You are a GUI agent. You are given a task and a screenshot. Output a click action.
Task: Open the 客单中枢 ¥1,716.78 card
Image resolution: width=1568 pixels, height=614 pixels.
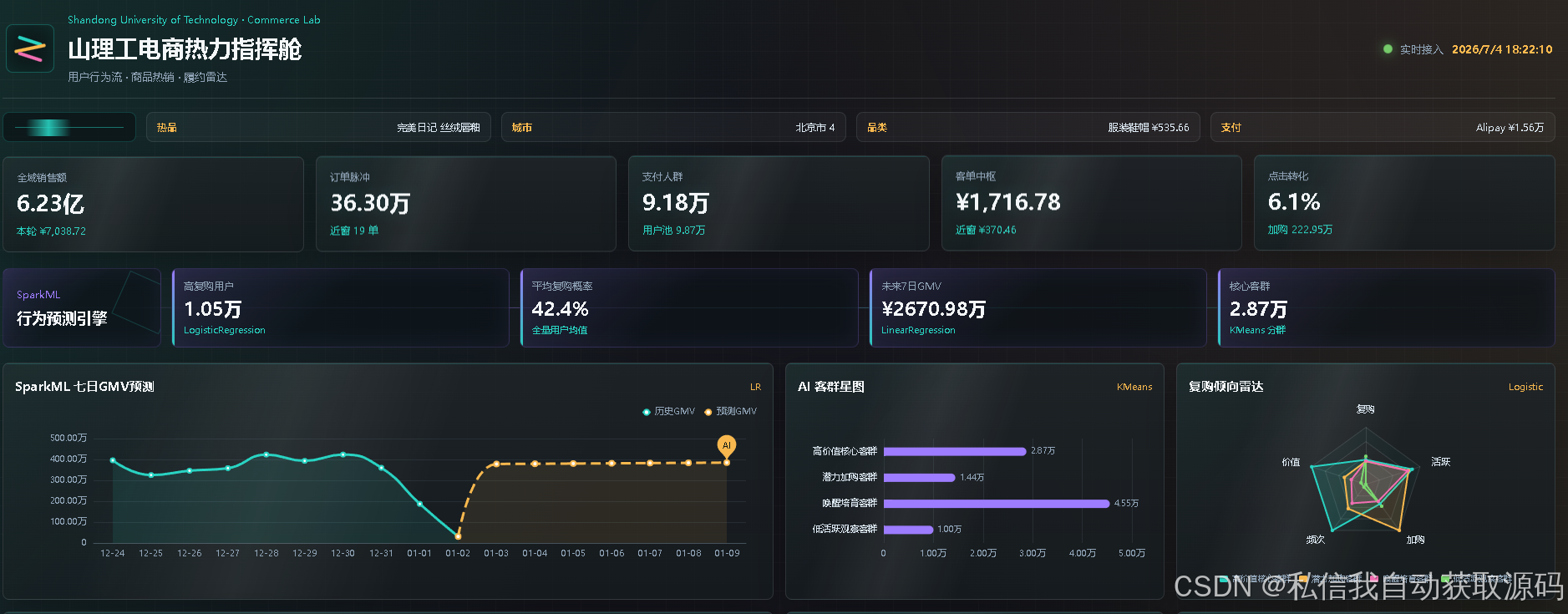1092,204
